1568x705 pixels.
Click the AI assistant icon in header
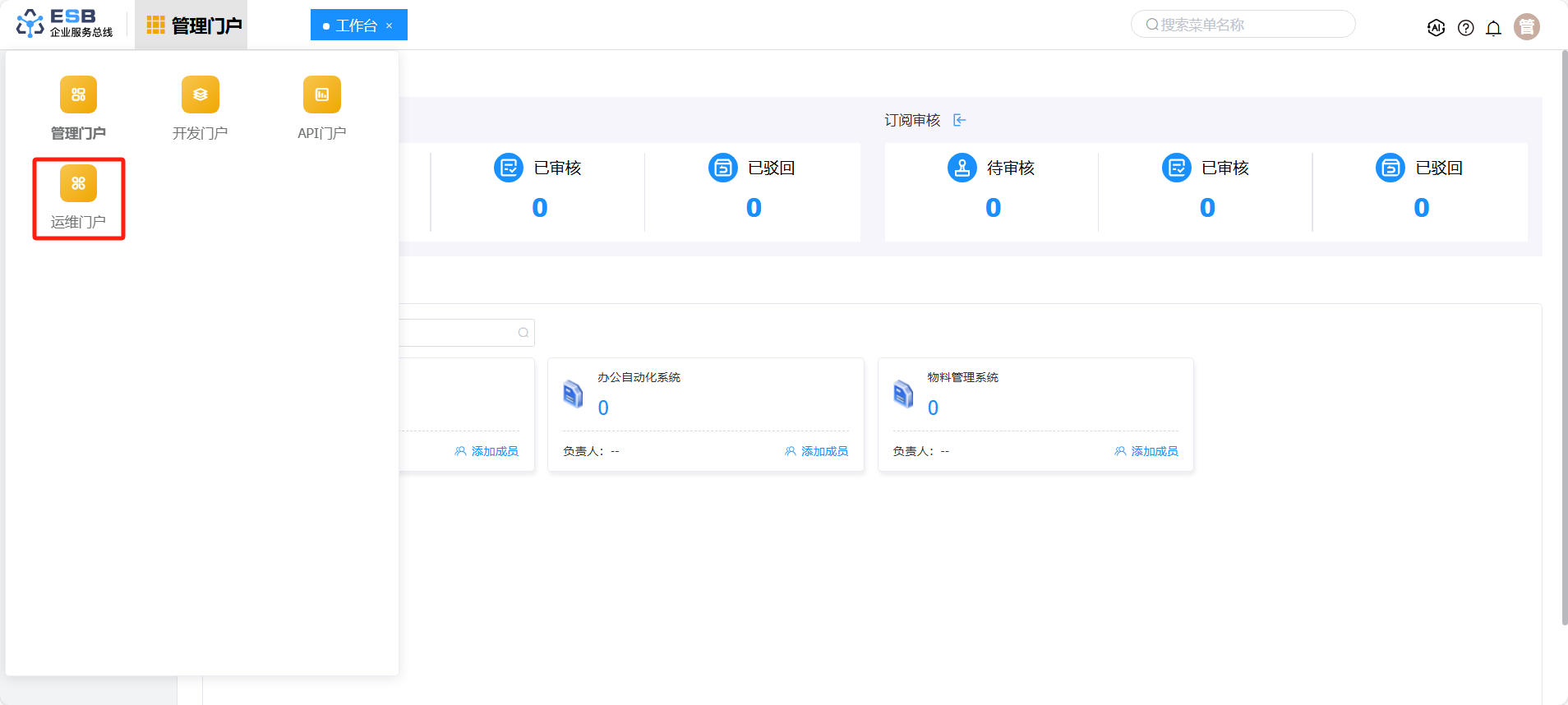click(x=1436, y=28)
